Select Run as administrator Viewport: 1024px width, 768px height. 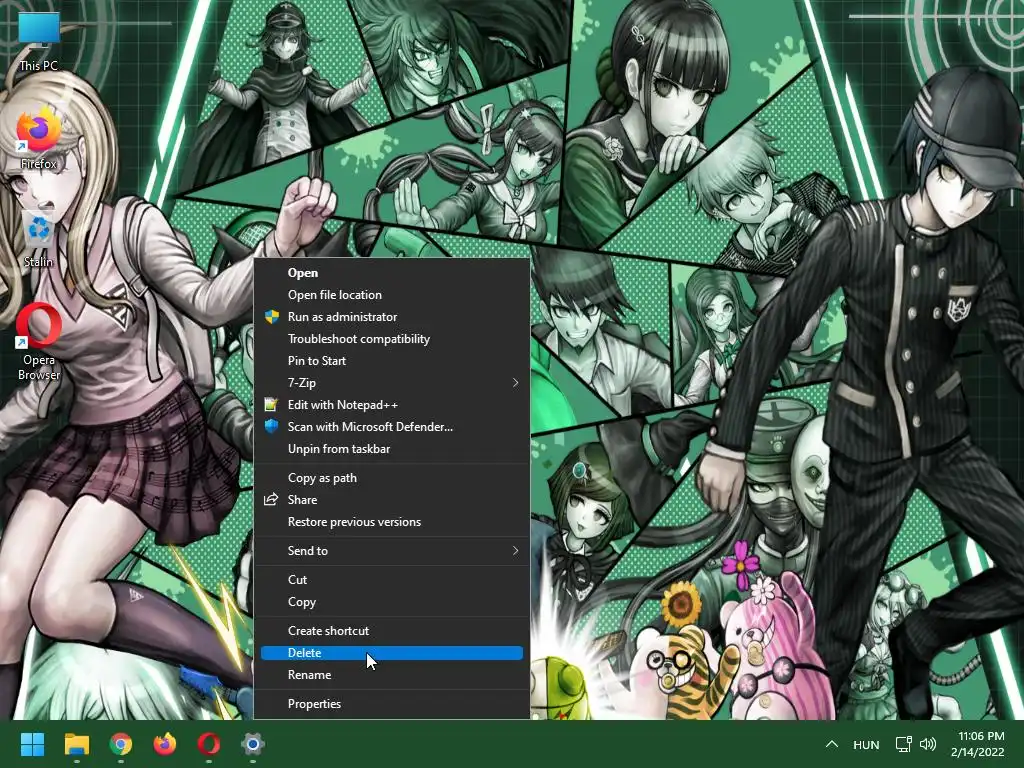392,317
